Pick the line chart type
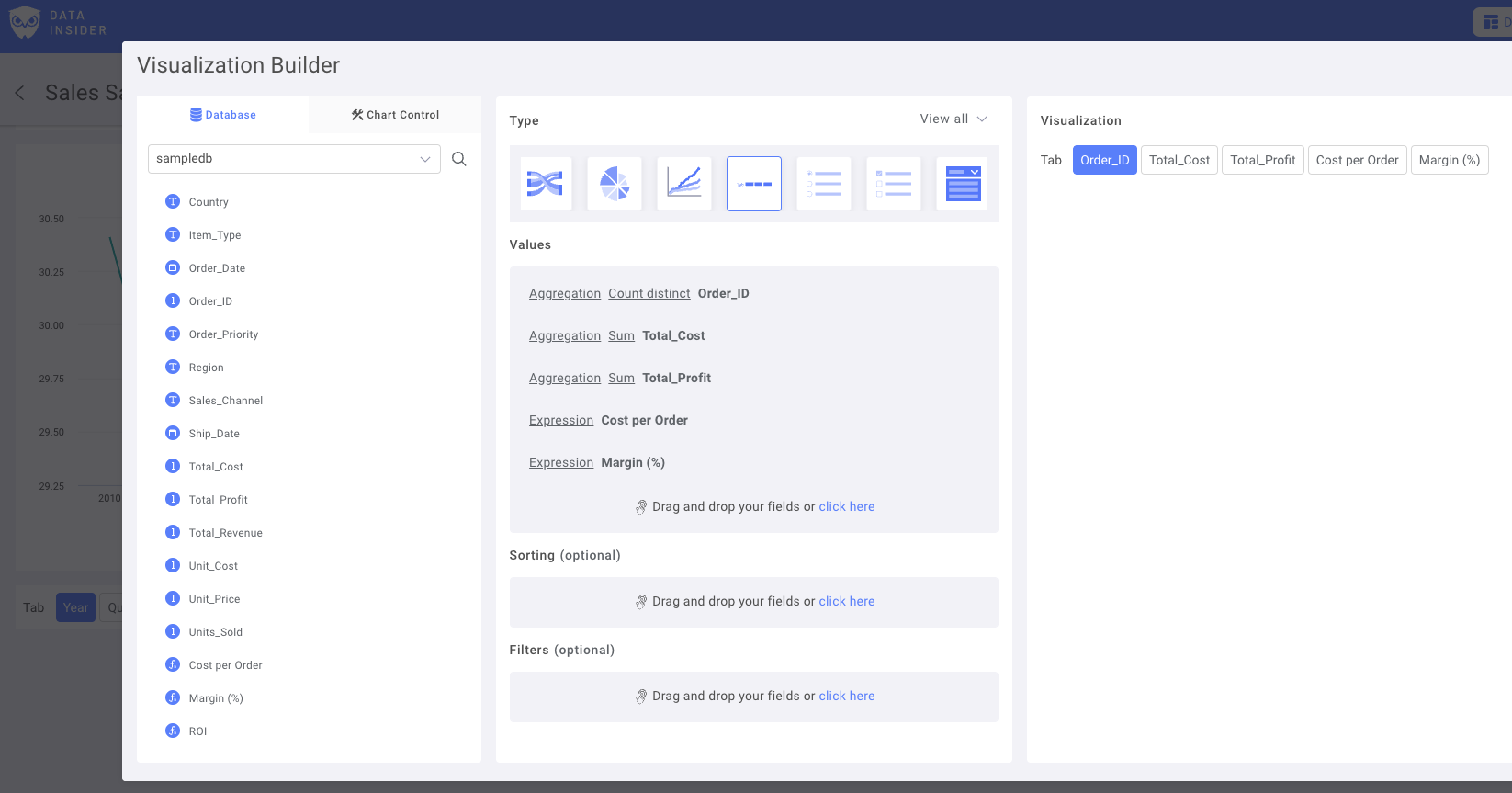The height and width of the screenshot is (793, 1512). (x=684, y=184)
